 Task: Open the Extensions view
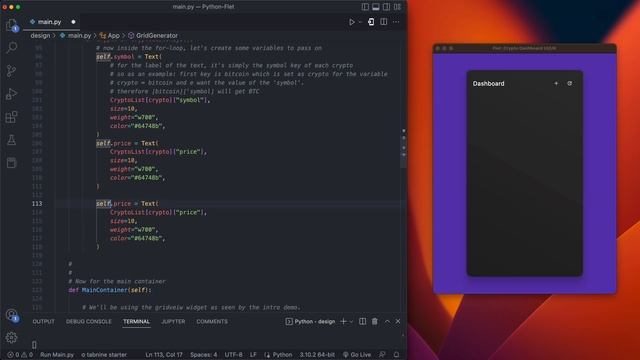[x=11, y=117]
